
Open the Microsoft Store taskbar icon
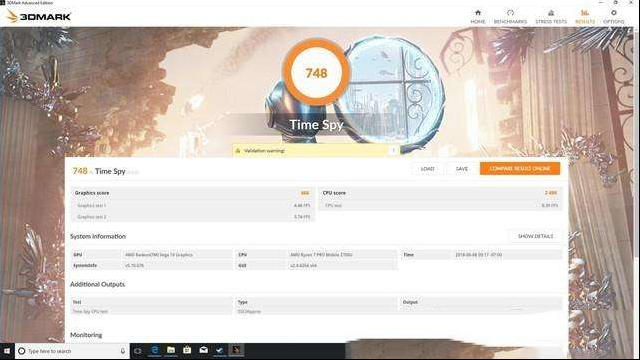[187, 351]
